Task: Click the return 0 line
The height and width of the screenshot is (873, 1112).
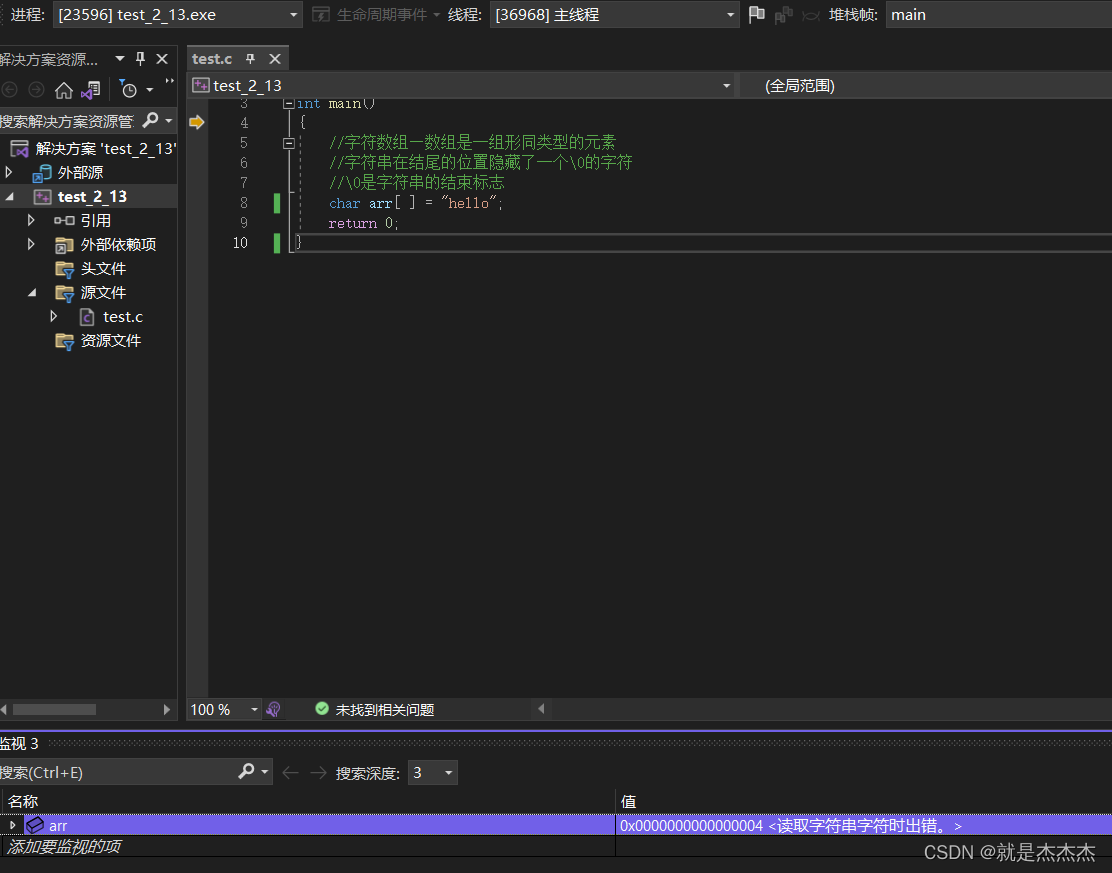Action: click(x=363, y=223)
